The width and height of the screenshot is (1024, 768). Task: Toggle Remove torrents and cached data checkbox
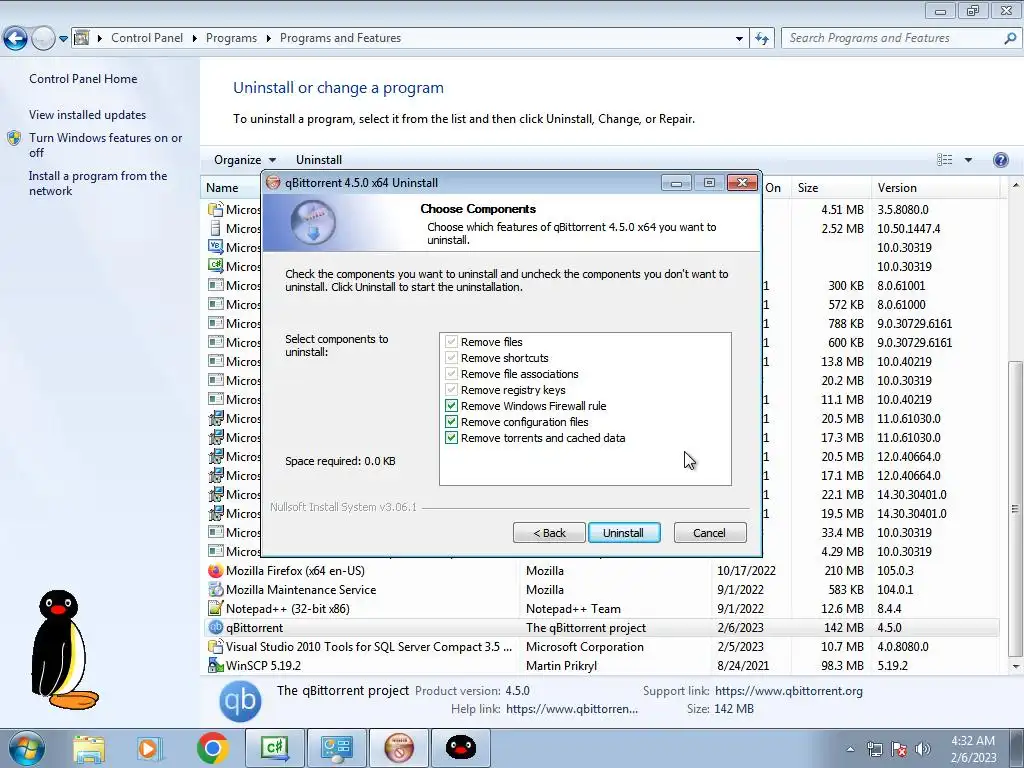tap(451, 438)
